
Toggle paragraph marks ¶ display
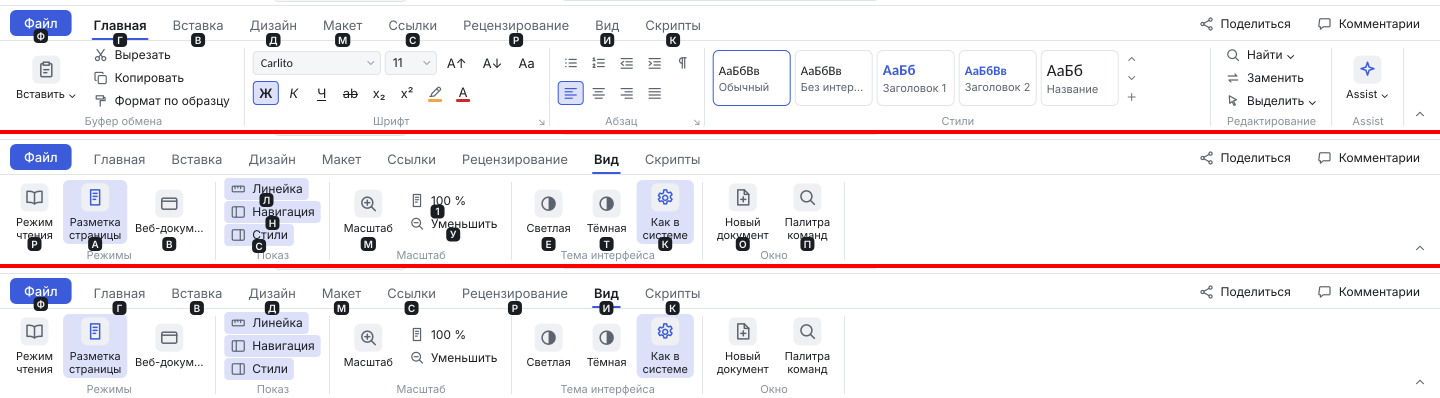pyautogui.click(x=683, y=63)
